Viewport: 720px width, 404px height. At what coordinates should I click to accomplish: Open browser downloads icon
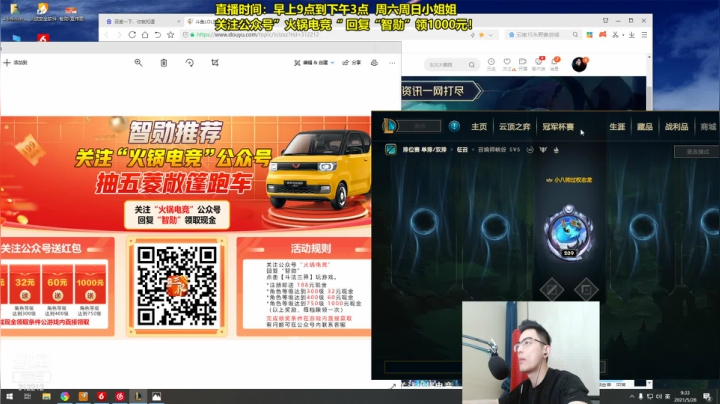pos(632,35)
